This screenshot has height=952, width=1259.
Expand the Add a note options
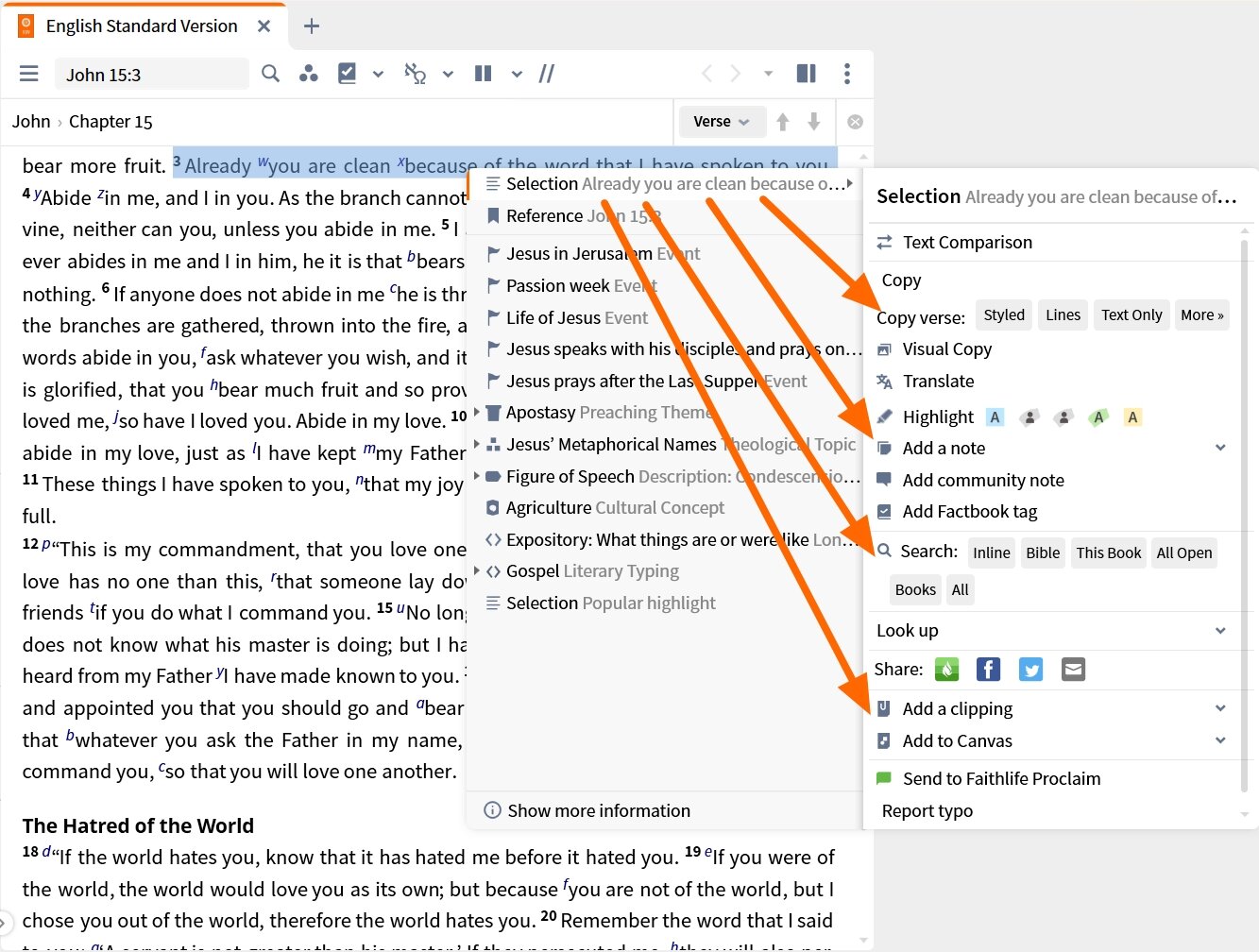pos(1220,449)
